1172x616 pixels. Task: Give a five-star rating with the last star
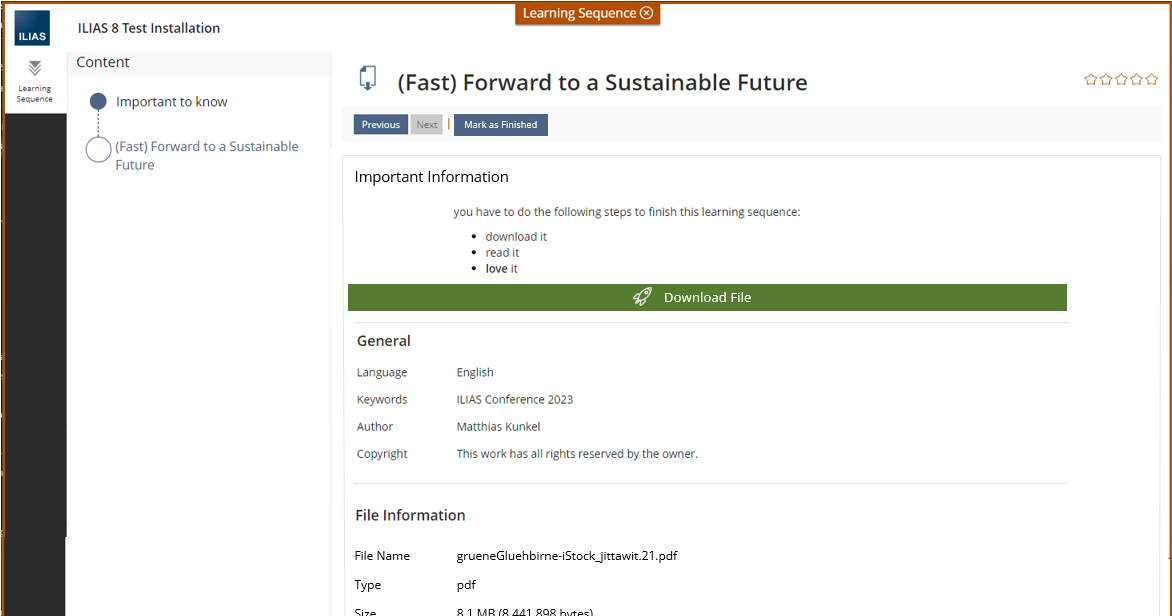[1151, 80]
